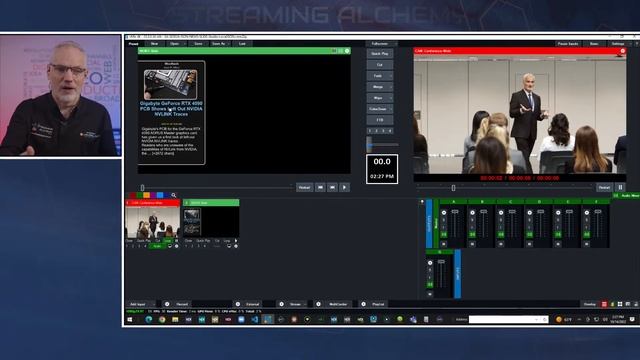Toggle the PlayList button

tap(378, 304)
